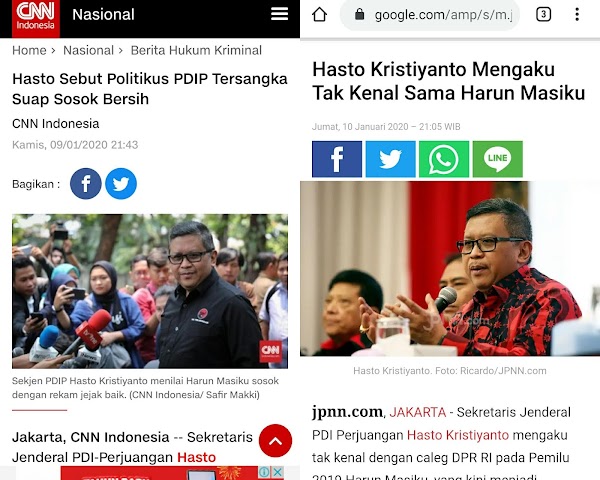Share JPNN article via WhatsApp button
600x480 pixels.
pyautogui.click(x=444, y=159)
